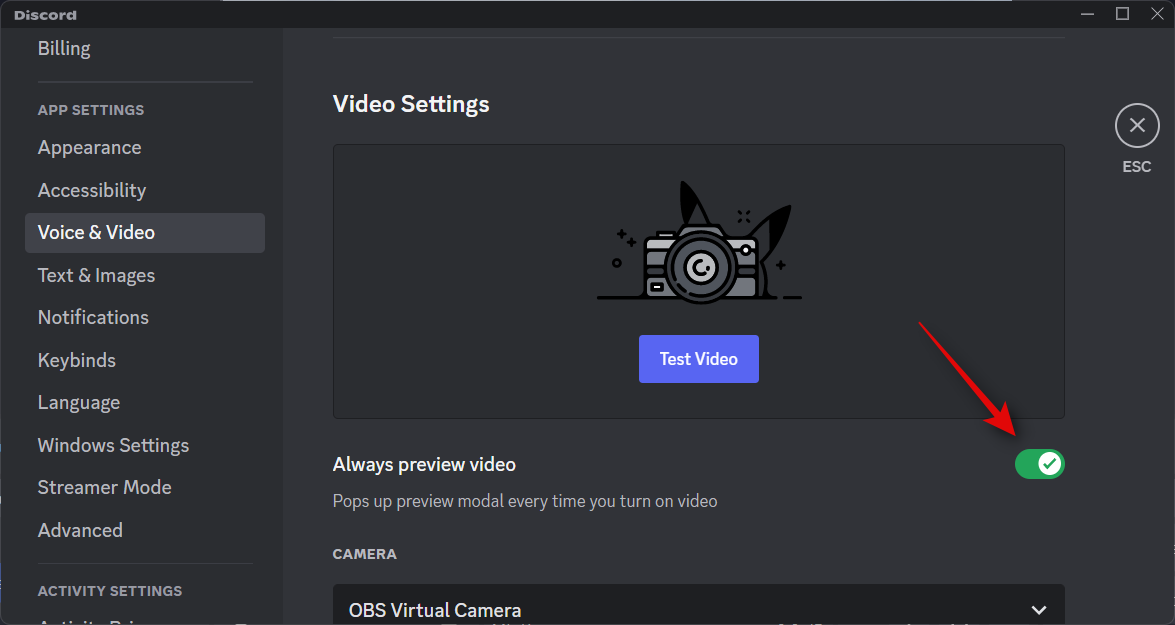Image resolution: width=1175 pixels, height=625 pixels.
Task: Go to Streamer Mode settings
Action: click(x=104, y=488)
